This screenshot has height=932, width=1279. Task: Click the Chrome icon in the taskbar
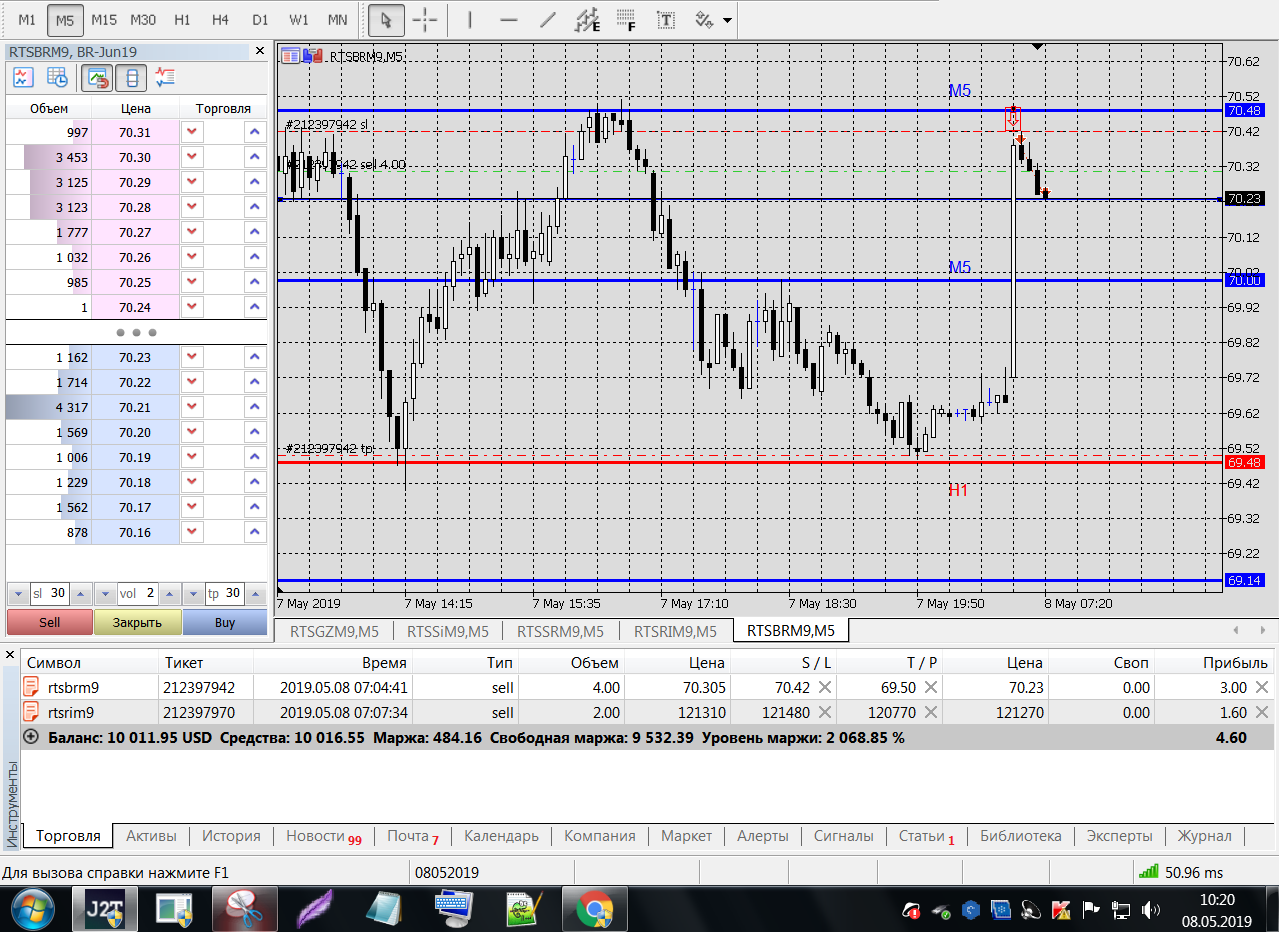coord(594,910)
